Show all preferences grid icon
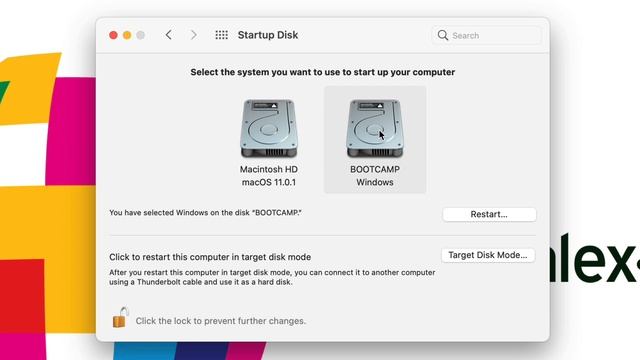Image resolution: width=640 pixels, height=360 pixels. pos(222,35)
